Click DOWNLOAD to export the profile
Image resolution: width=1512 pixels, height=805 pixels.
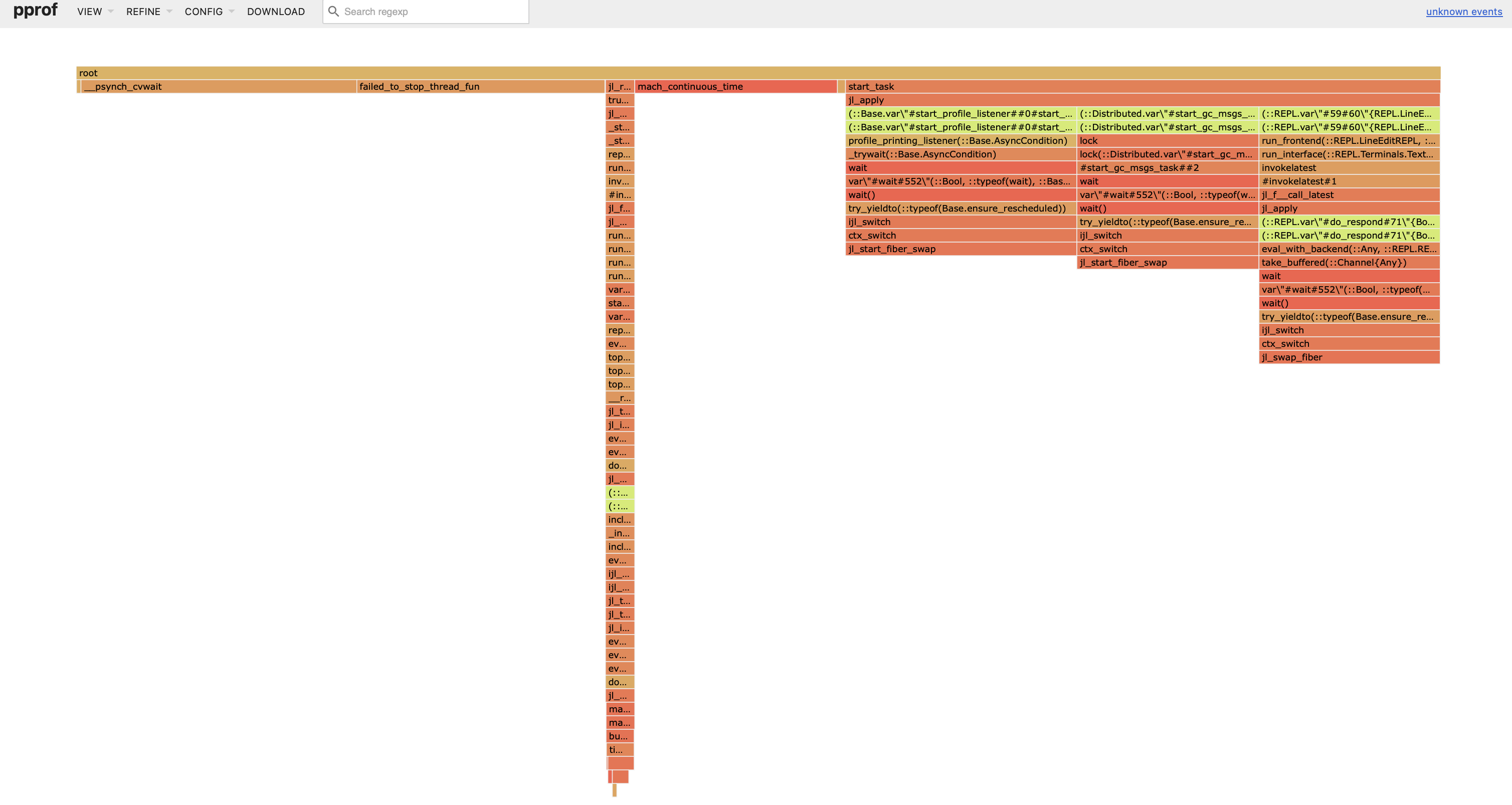[275, 11]
